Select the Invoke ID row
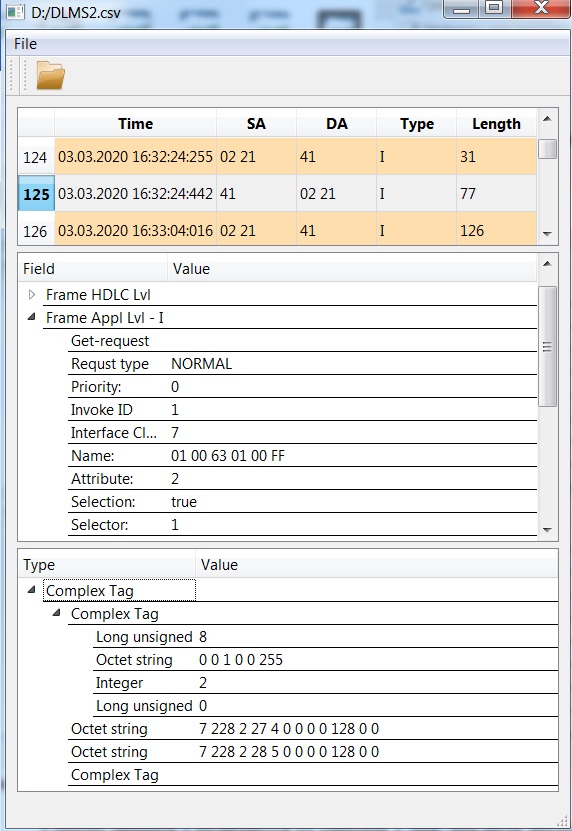The width and height of the screenshot is (572, 831). [x=302, y=410]
